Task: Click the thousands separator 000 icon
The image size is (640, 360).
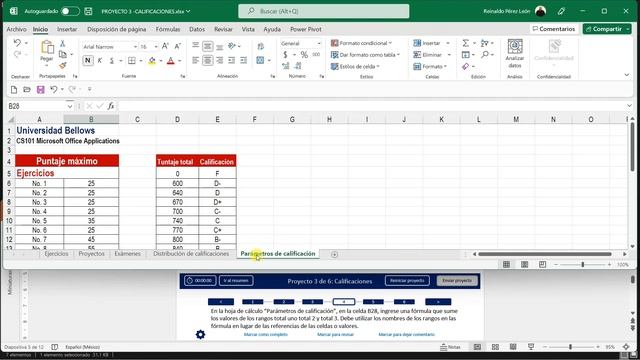Action: [316, 54]
